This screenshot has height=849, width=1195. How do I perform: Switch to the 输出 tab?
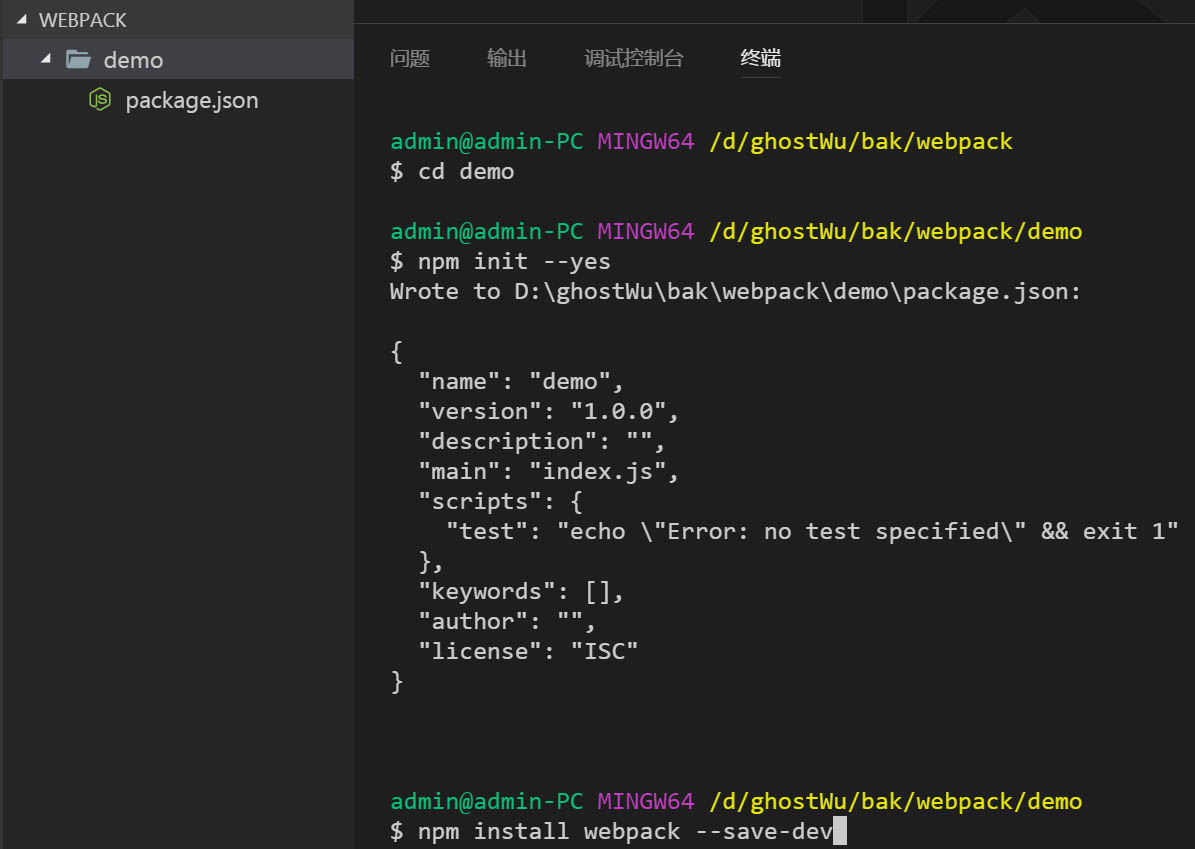[507, 58]
